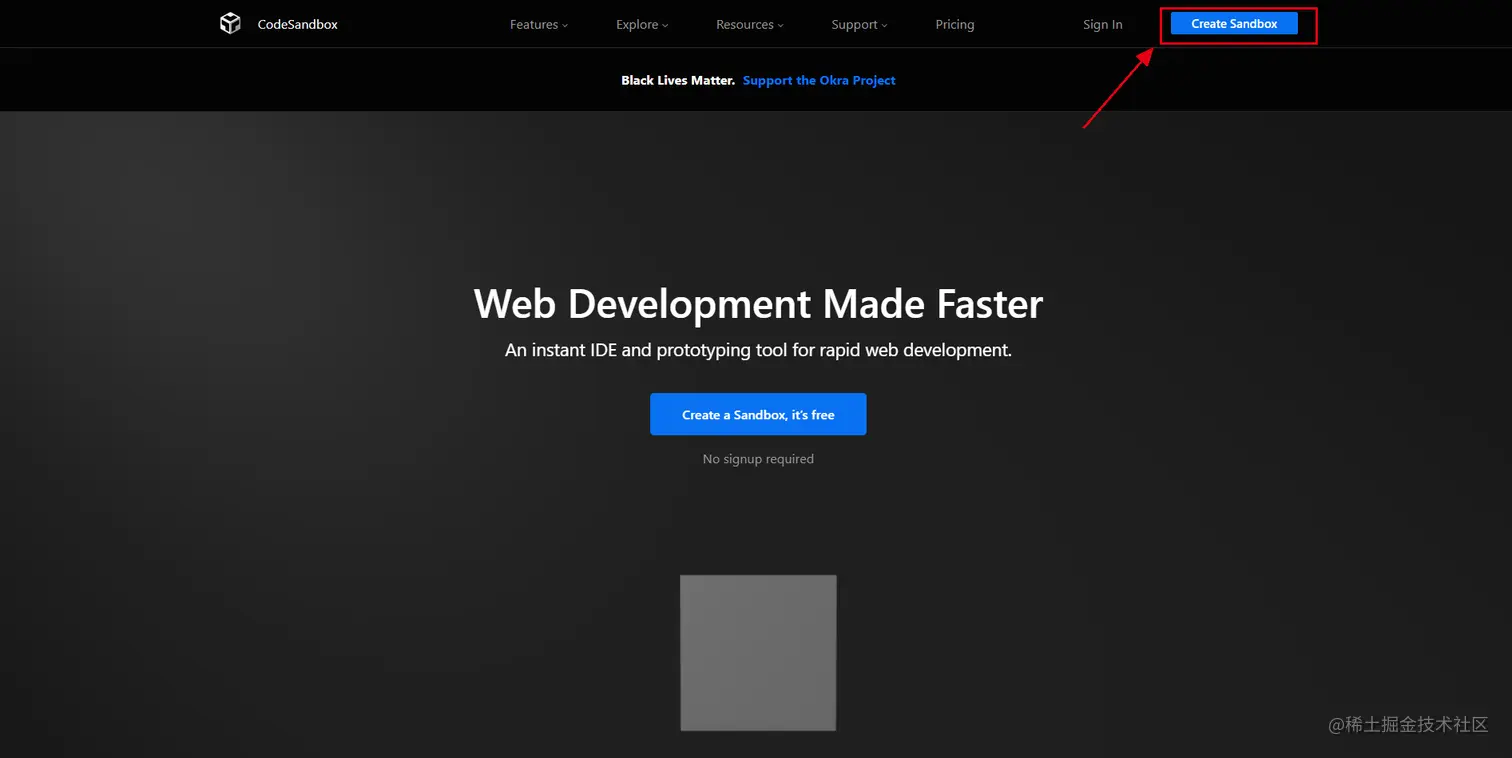Screen dimensions: 1512x758
Task: Expand the Features menu
Action: [538, 24]
